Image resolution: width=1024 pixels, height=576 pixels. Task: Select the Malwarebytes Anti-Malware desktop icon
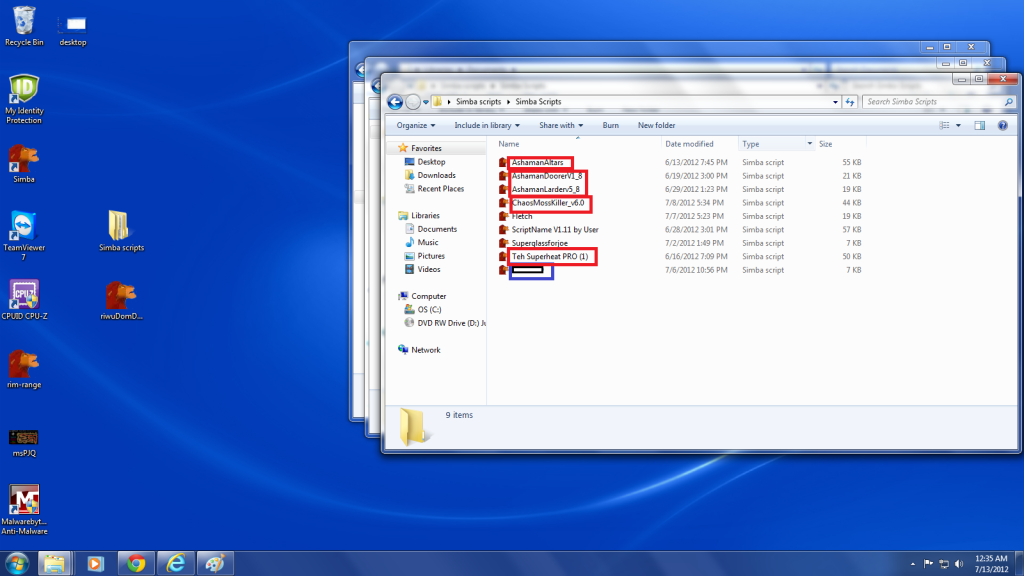[24, 500]
